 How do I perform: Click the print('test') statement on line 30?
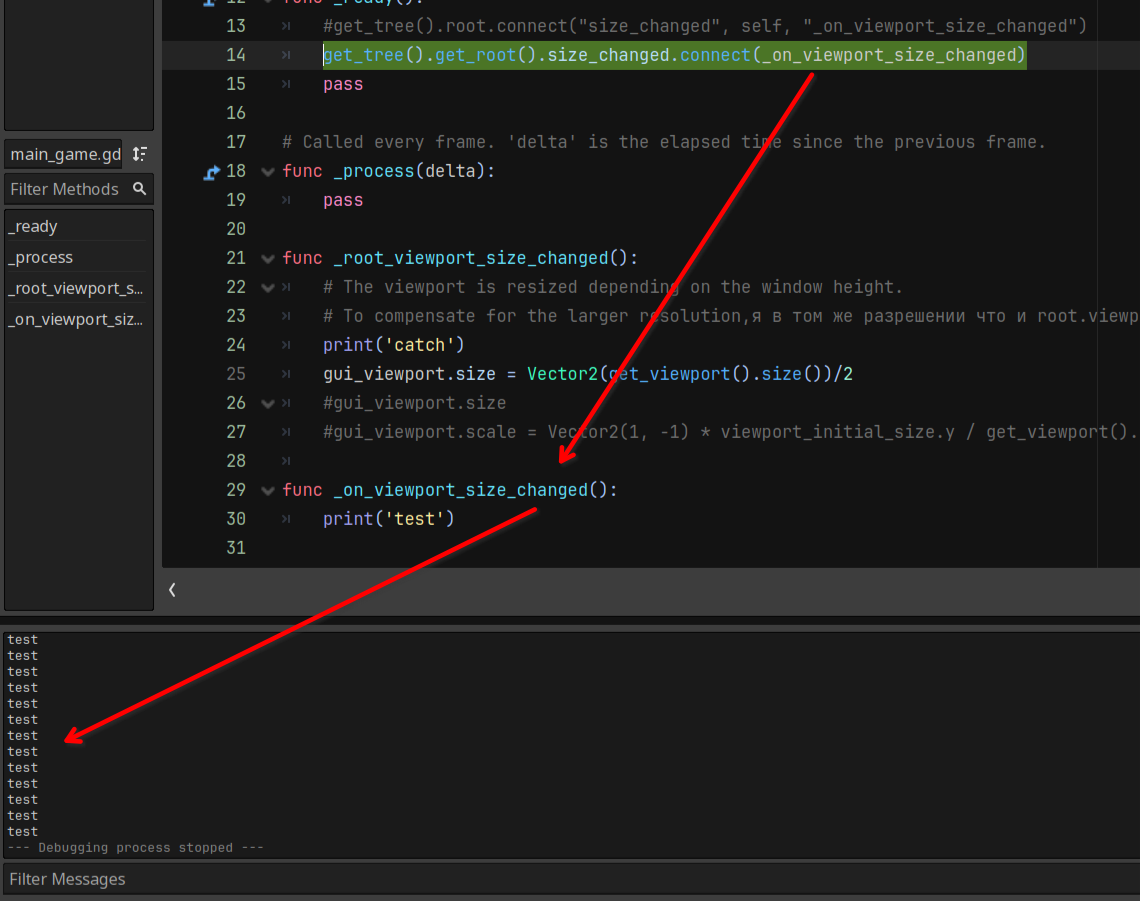pyautogui.click(x=388, y=519)
